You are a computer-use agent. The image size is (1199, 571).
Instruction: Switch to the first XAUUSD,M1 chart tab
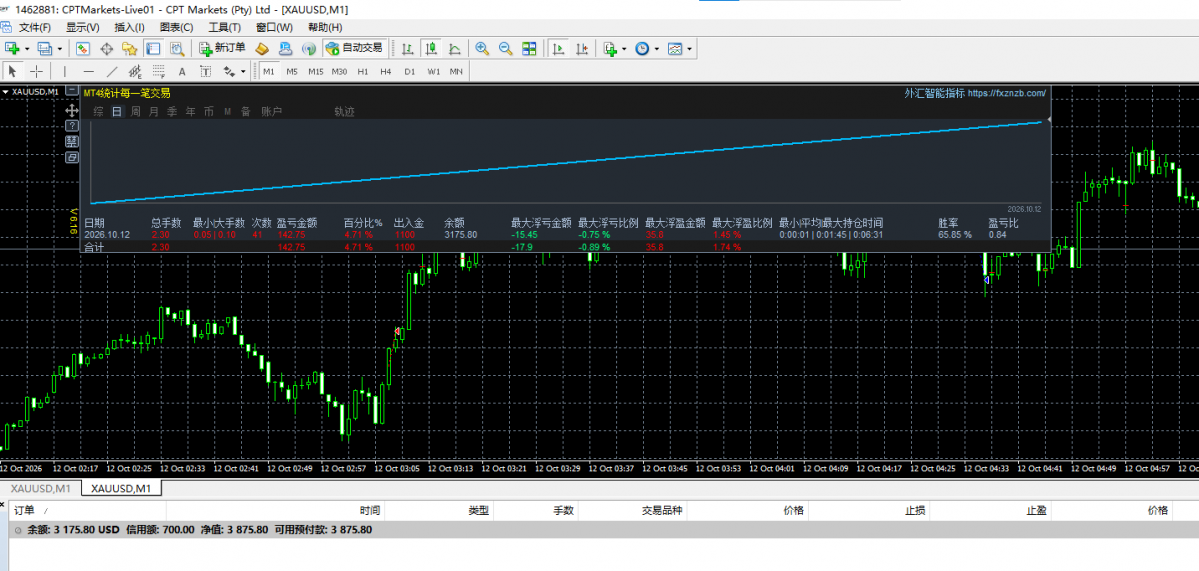[x=41, y=488]
